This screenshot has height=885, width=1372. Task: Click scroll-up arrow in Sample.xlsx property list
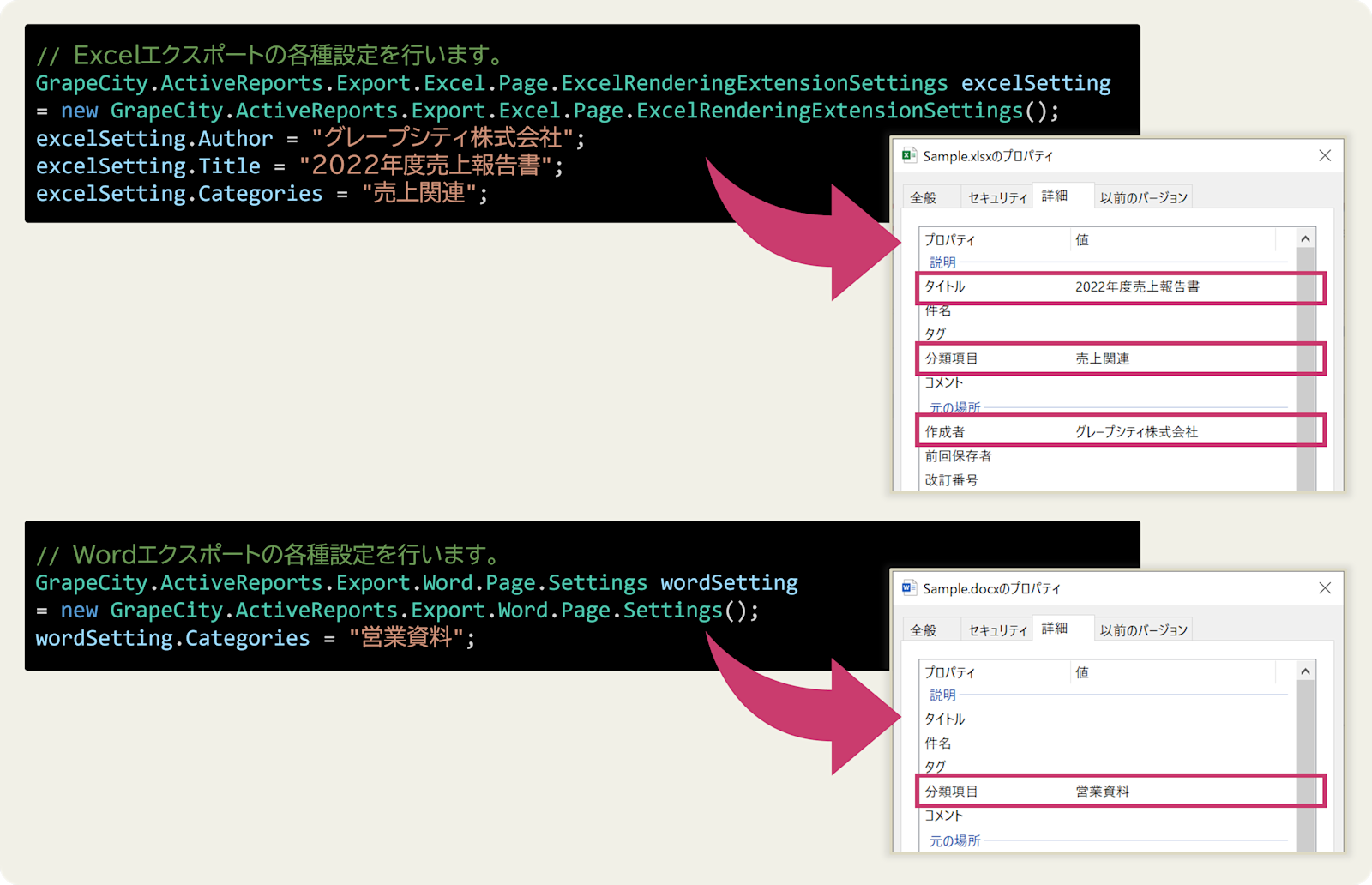(1305, 238)
